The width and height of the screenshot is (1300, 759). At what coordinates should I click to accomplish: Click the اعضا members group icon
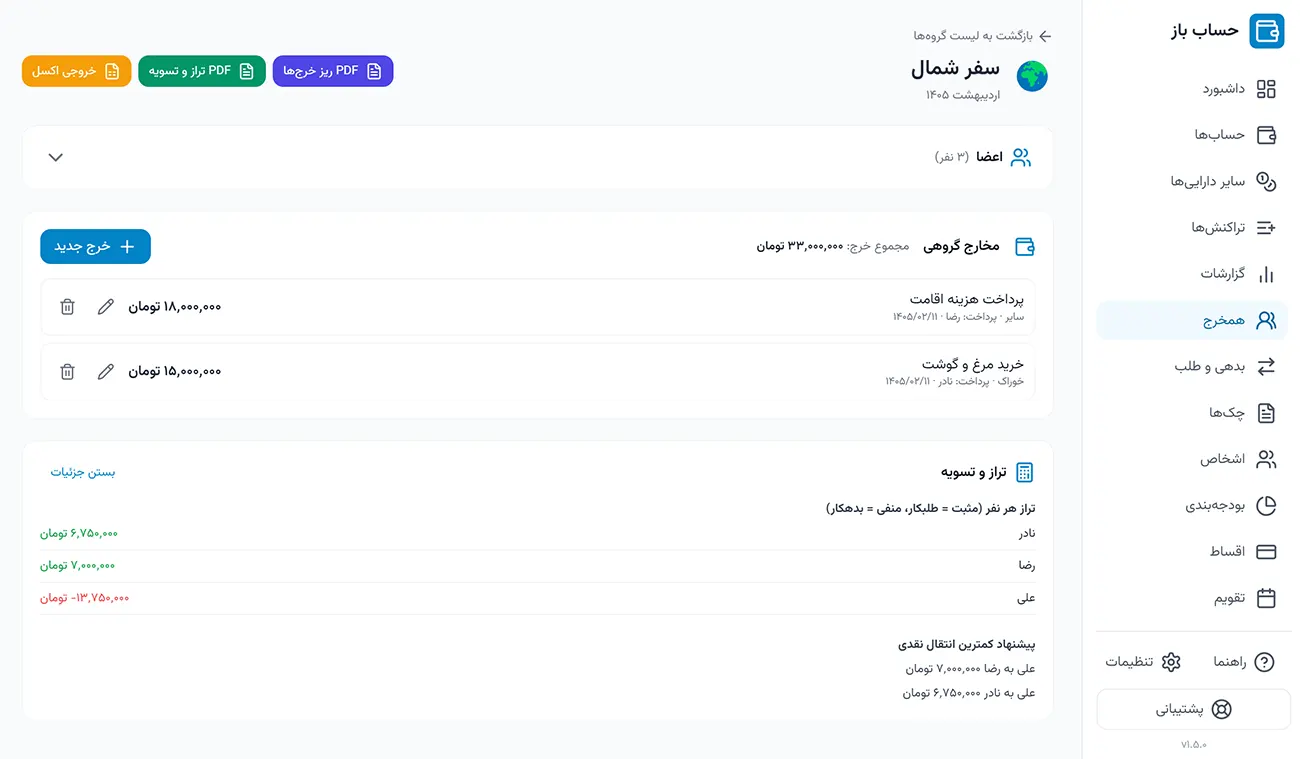click(x=1021, y=157)
